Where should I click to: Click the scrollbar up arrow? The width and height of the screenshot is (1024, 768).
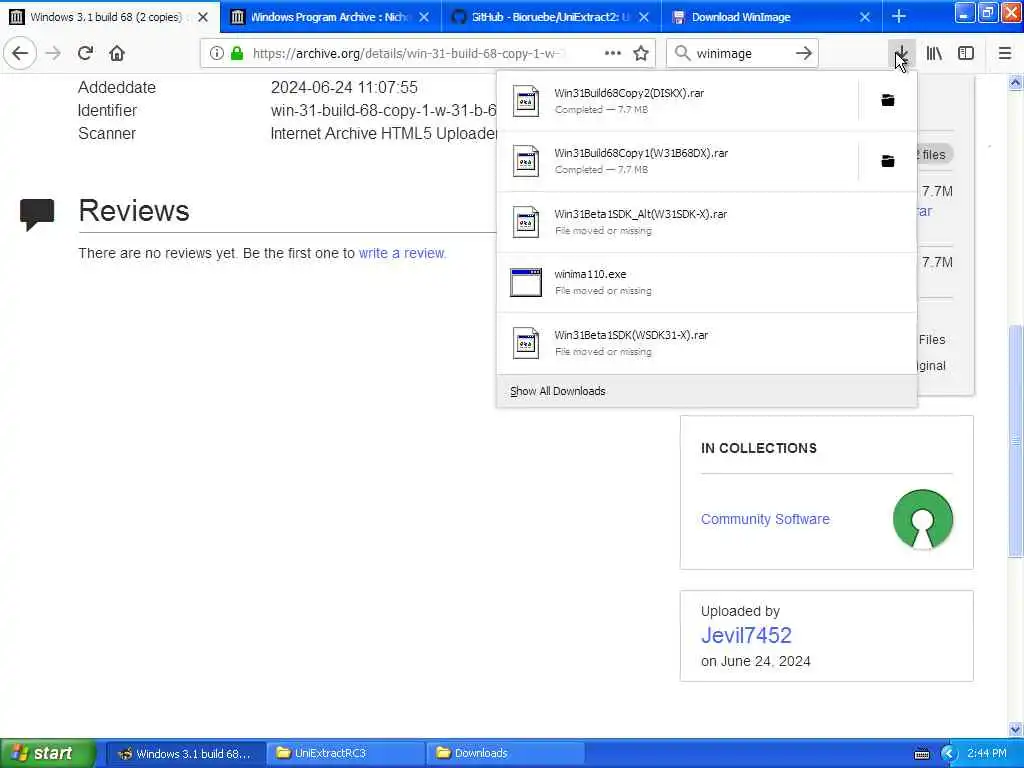pyautogui.click(x=1015, y=82)
